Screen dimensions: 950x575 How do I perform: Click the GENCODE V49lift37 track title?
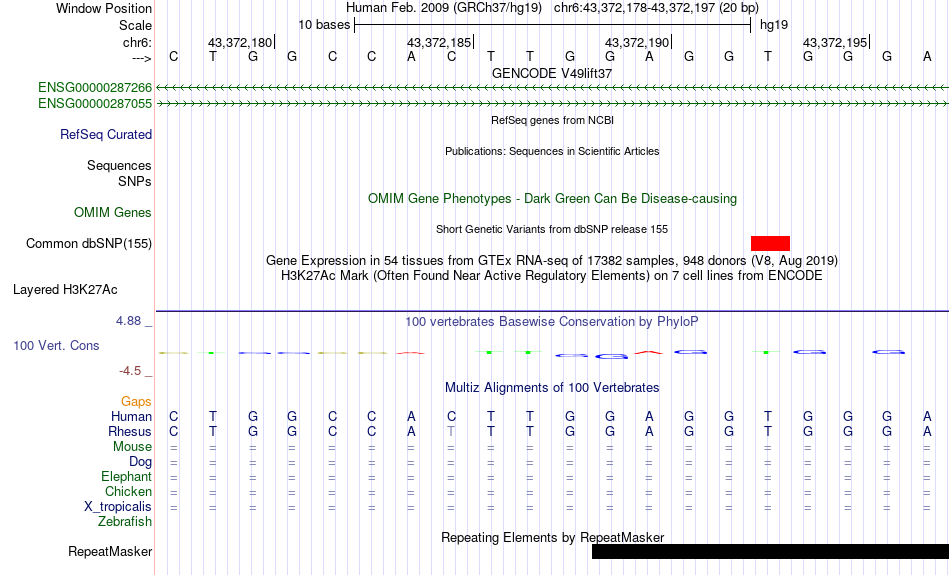tap(552, 73)
